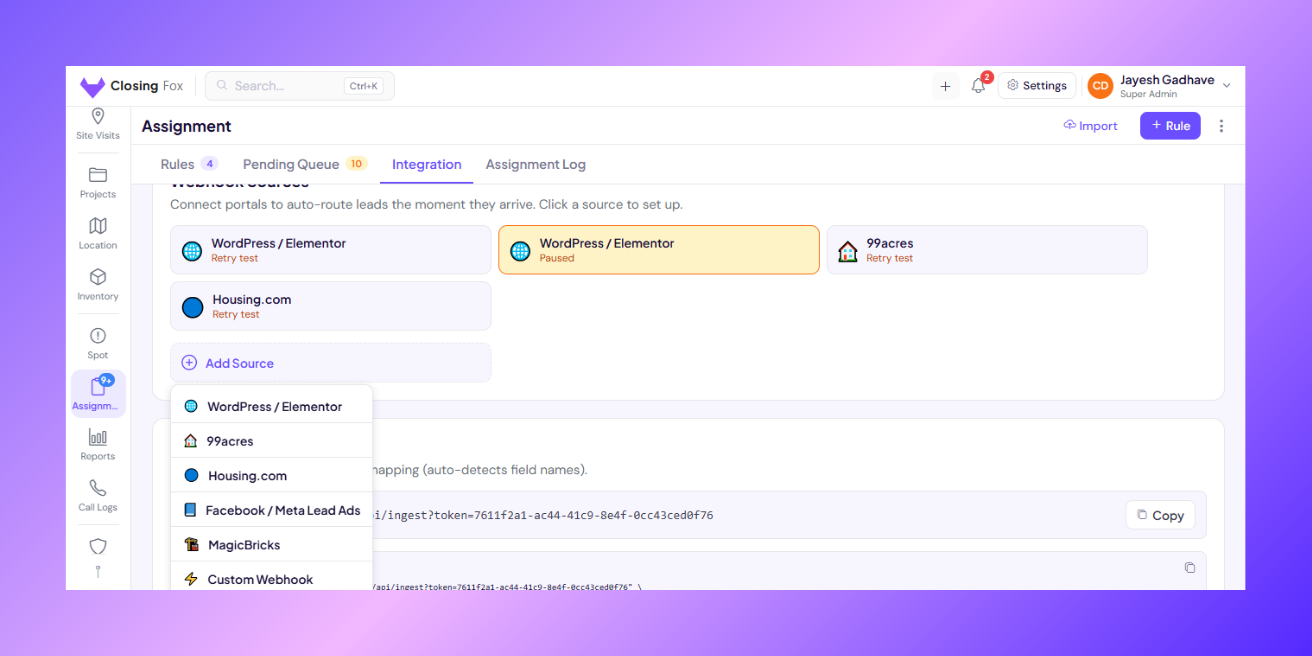Click the paused WordPress / Elementor source
Viewport: 1312px width, 656px height.
tap(659, 249)
